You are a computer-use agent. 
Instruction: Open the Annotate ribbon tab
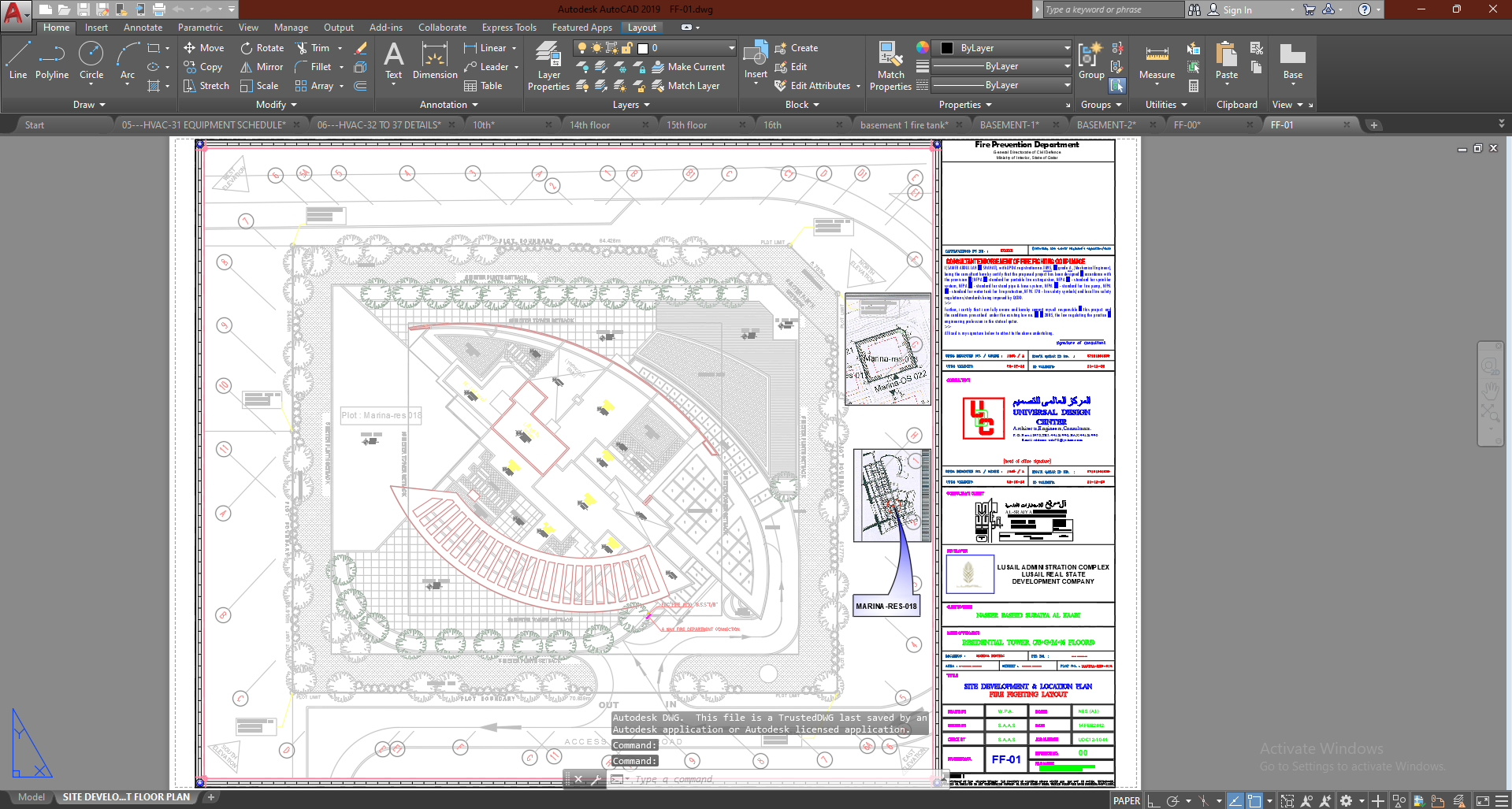click(x=143, y=28)
